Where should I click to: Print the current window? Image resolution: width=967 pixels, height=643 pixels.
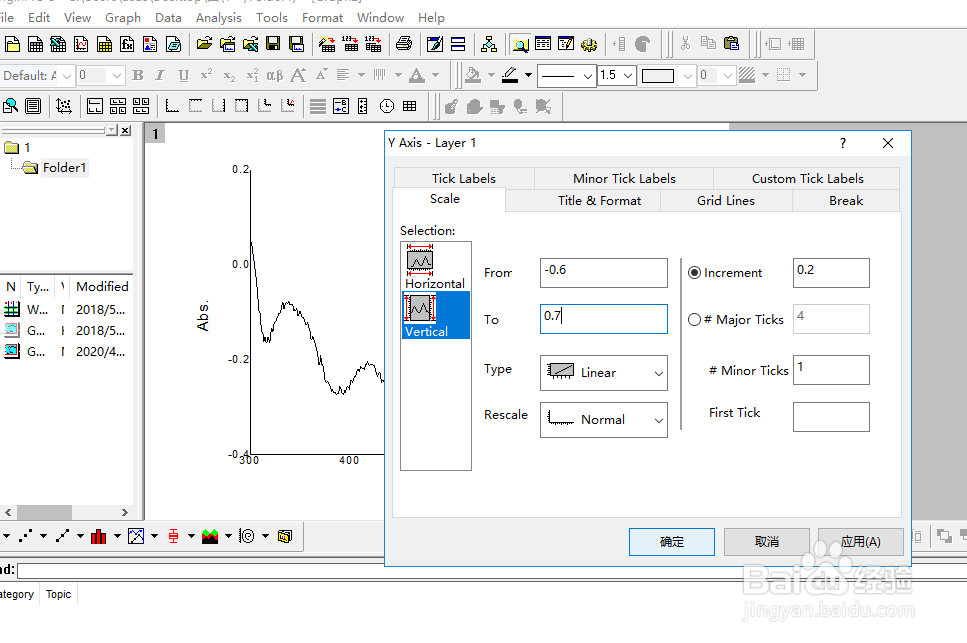coord(404,44)
